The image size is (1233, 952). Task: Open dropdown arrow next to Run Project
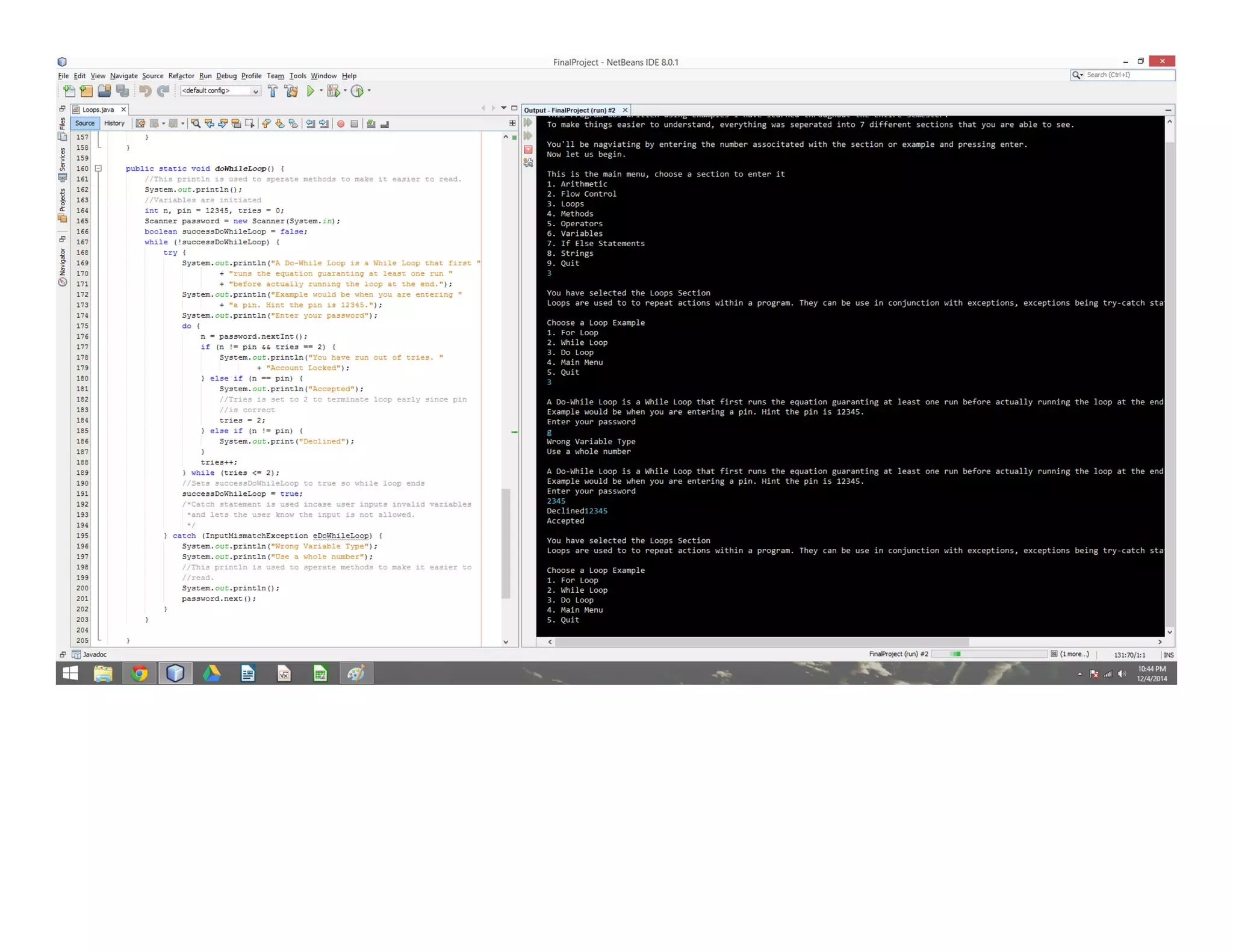coord(321,91)
